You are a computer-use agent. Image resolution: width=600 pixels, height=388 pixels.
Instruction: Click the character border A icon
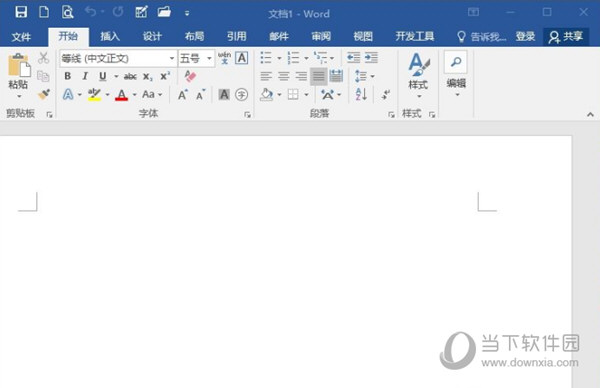241,58
